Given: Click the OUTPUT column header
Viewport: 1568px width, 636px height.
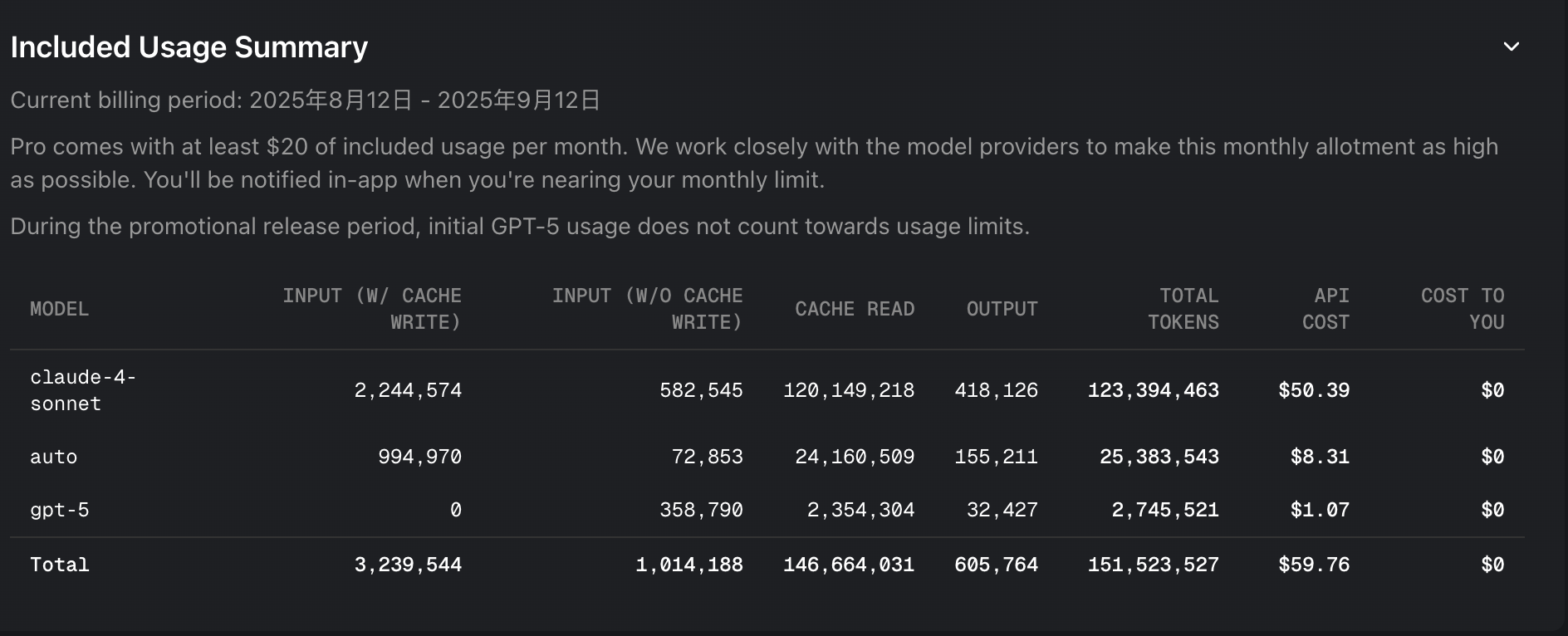Looking at the screenshot, I should (x=1002, y=309).
